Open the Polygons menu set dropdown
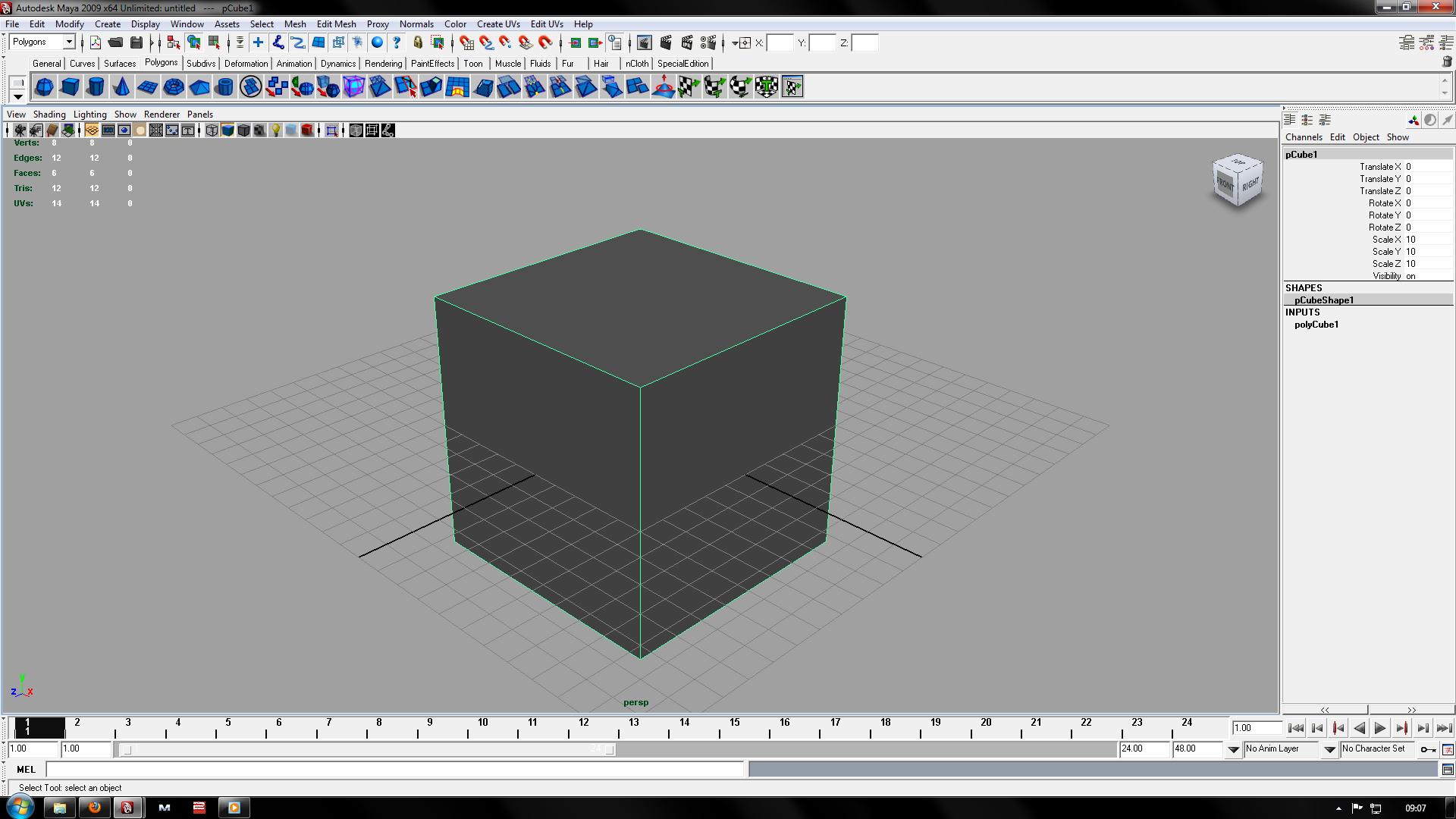The image size is (1456, 819). pos(69,42)
